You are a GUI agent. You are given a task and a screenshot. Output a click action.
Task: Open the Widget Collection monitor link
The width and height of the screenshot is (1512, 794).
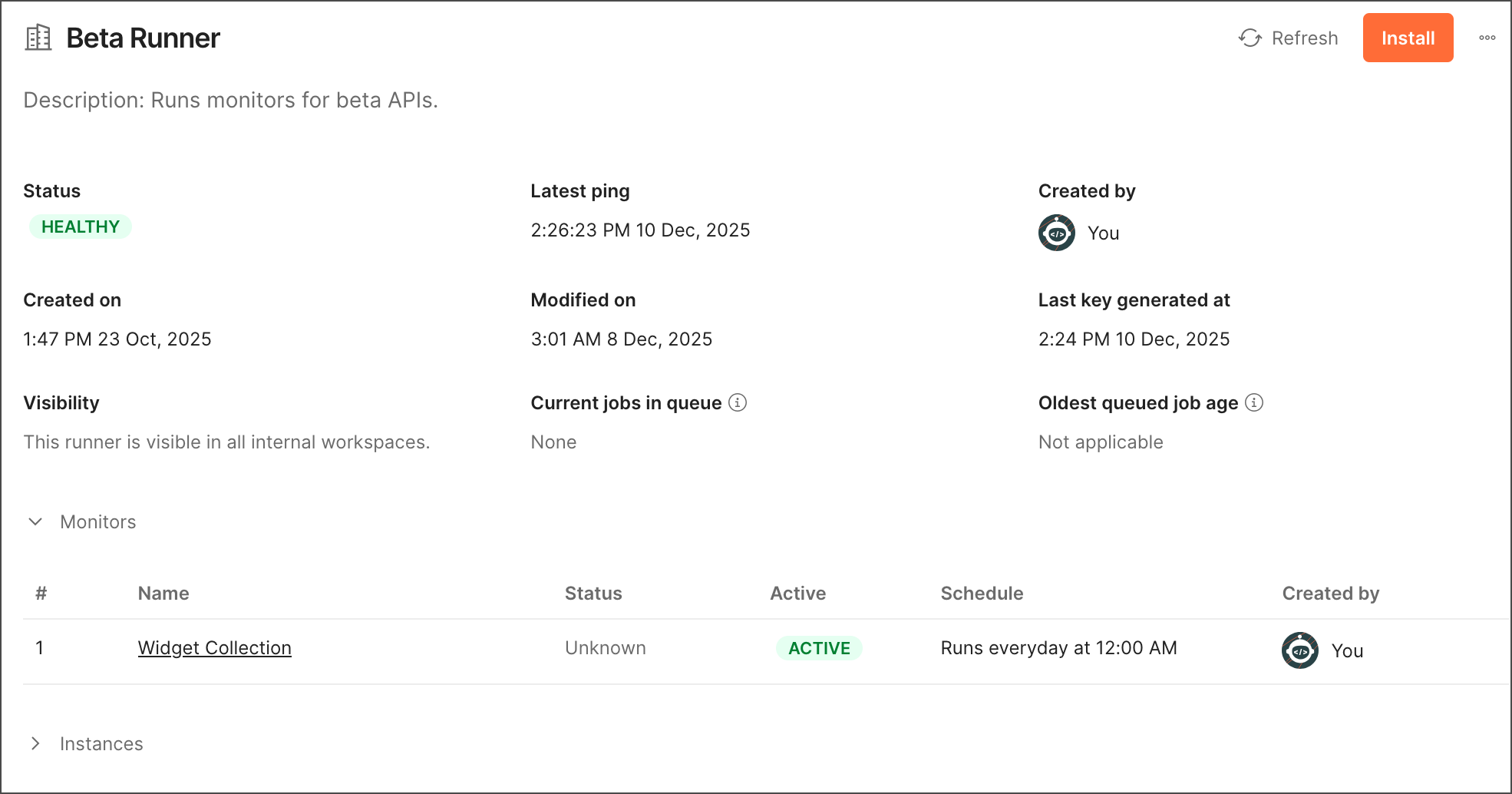coord(214,648)
